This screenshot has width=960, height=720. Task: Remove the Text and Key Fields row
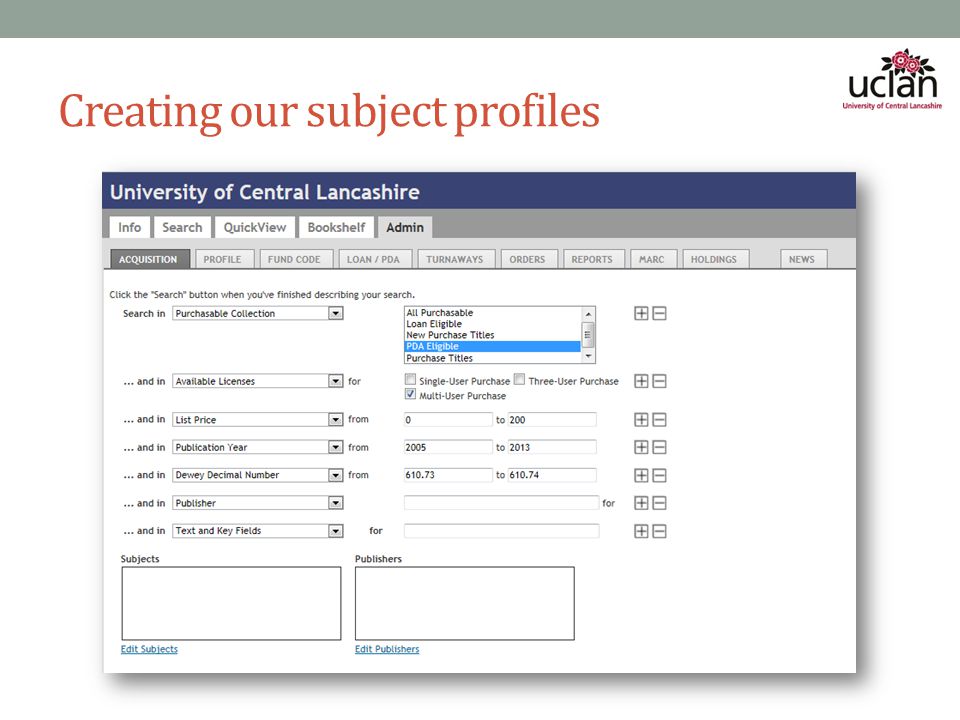tap(659, 531)
